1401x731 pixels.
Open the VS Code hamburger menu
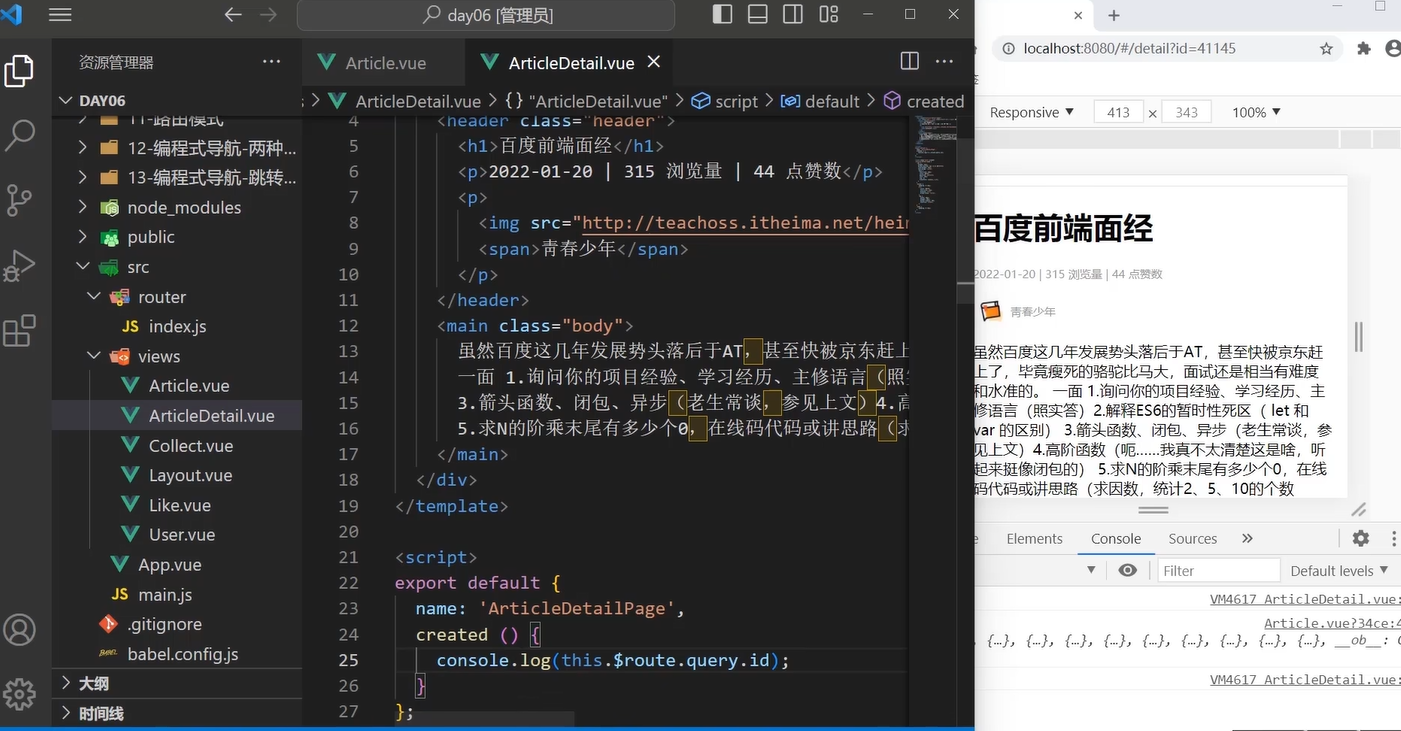coord(60,15)
